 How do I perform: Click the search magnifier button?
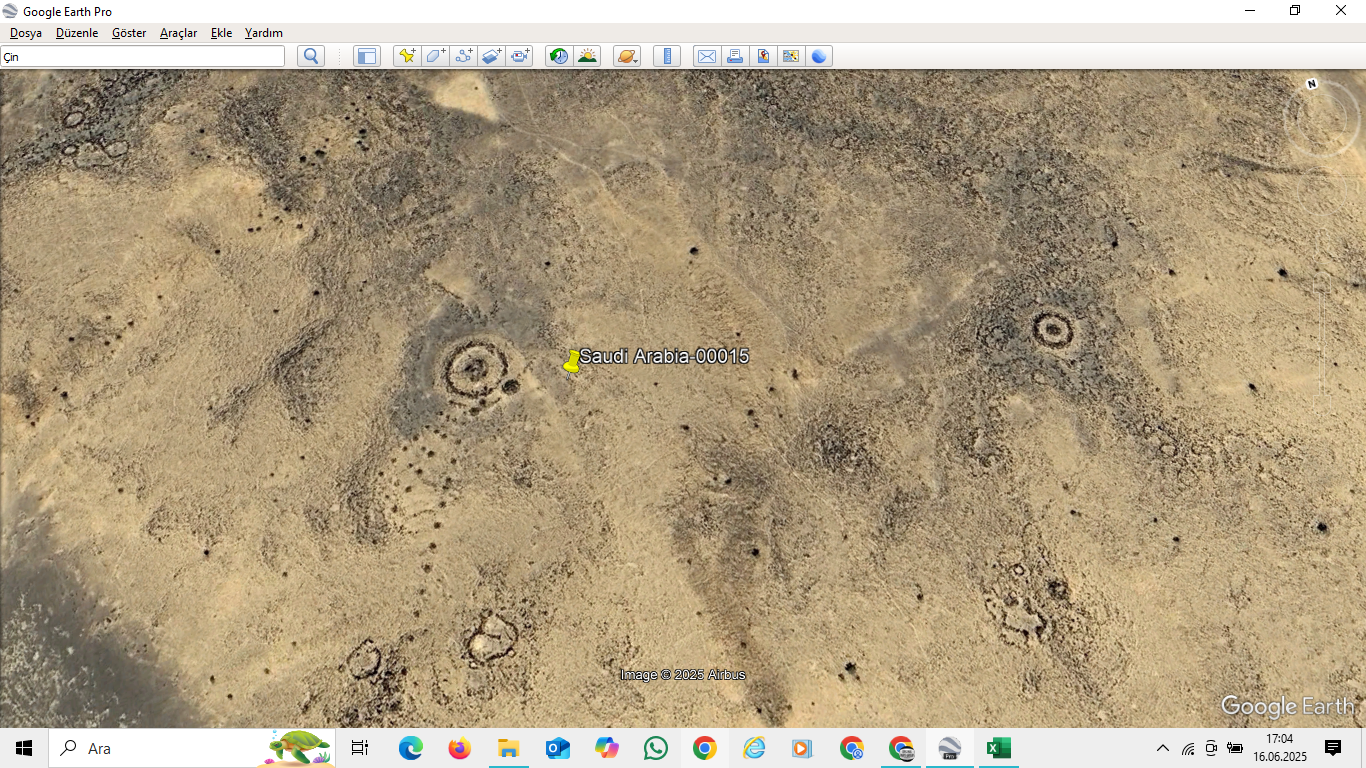coord(311,56)
